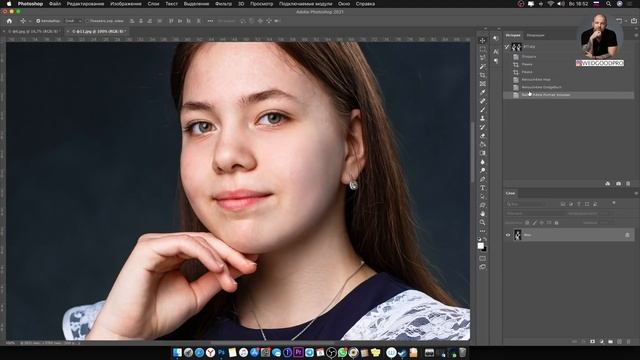Select the Clone Stamp tool
The image size is (640, 360).
click(x=482, y=118)
